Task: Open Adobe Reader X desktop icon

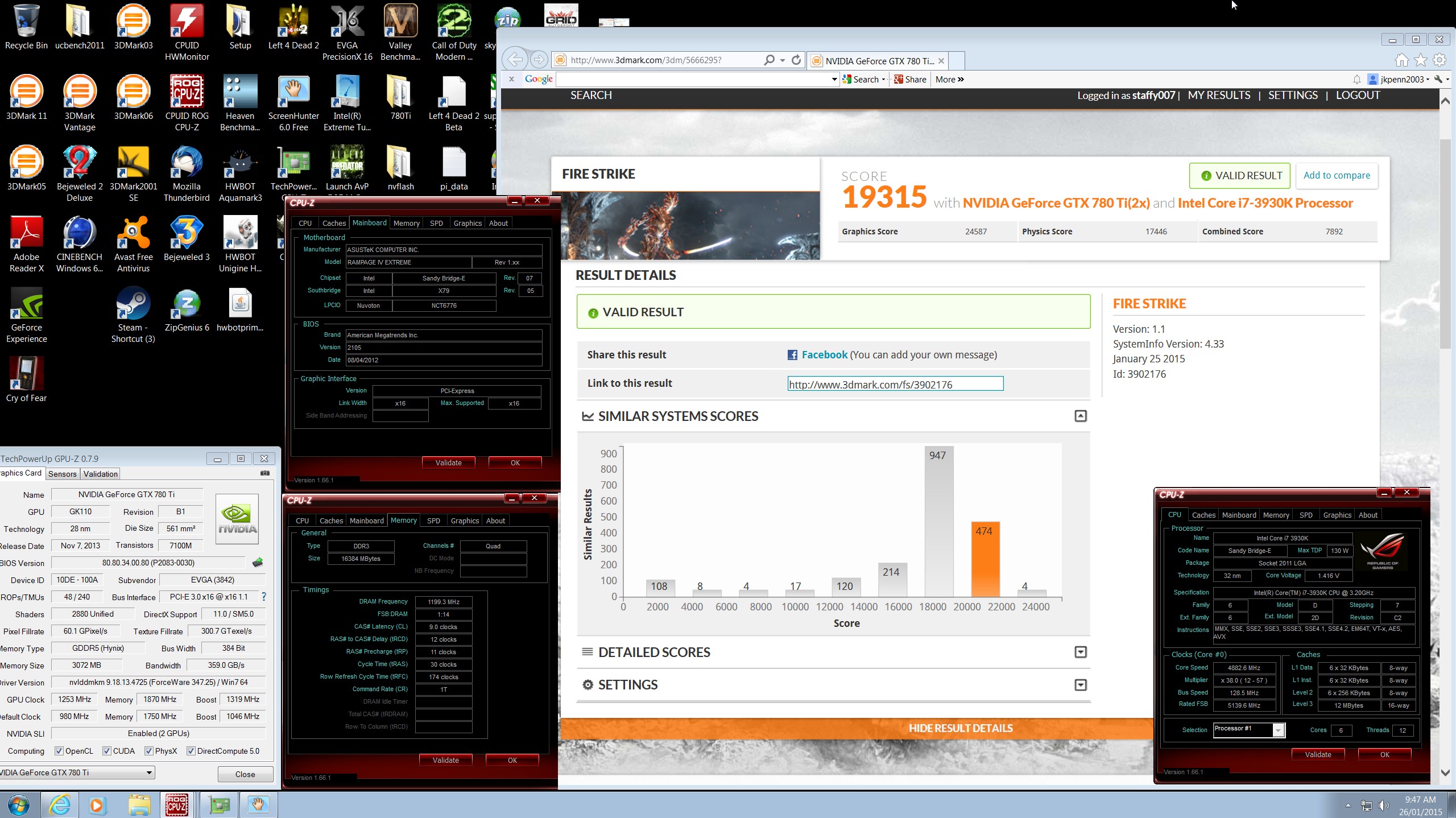Action: point(26,244)
